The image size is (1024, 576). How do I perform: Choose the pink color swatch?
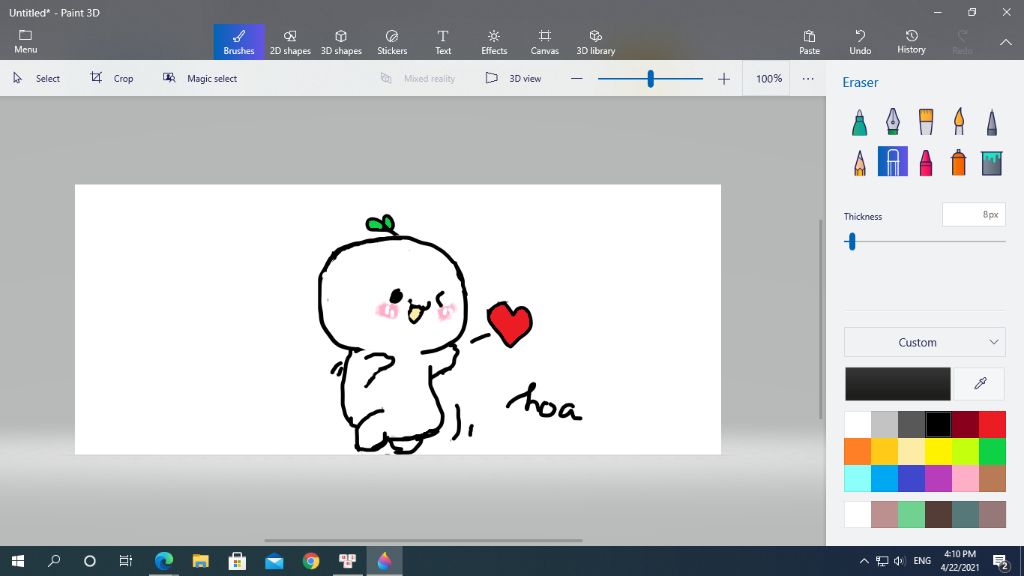click(x=965, y=479)
